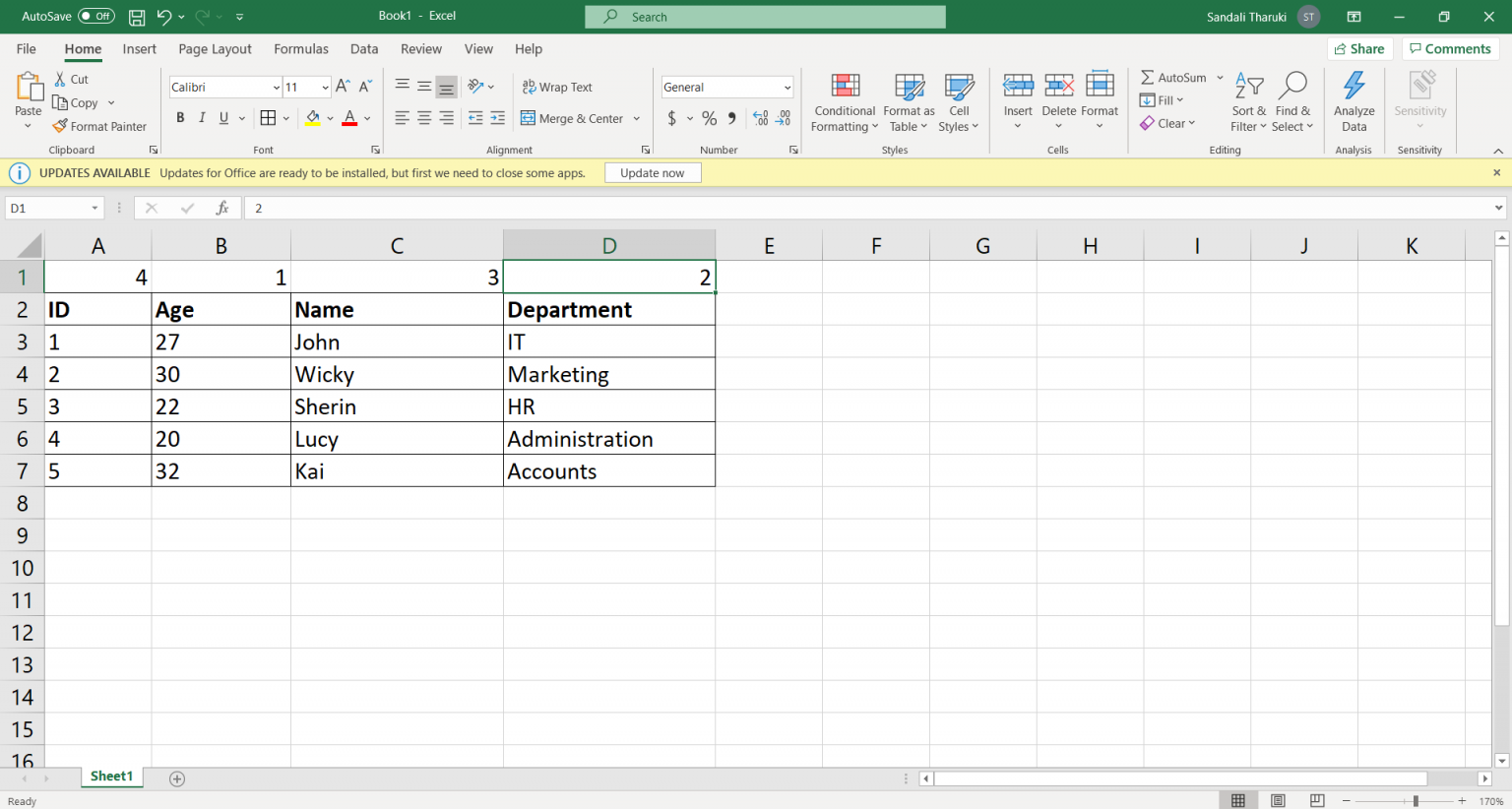Switch to the Page Layout tab
Screen dimensions: 1512x809
215,49
